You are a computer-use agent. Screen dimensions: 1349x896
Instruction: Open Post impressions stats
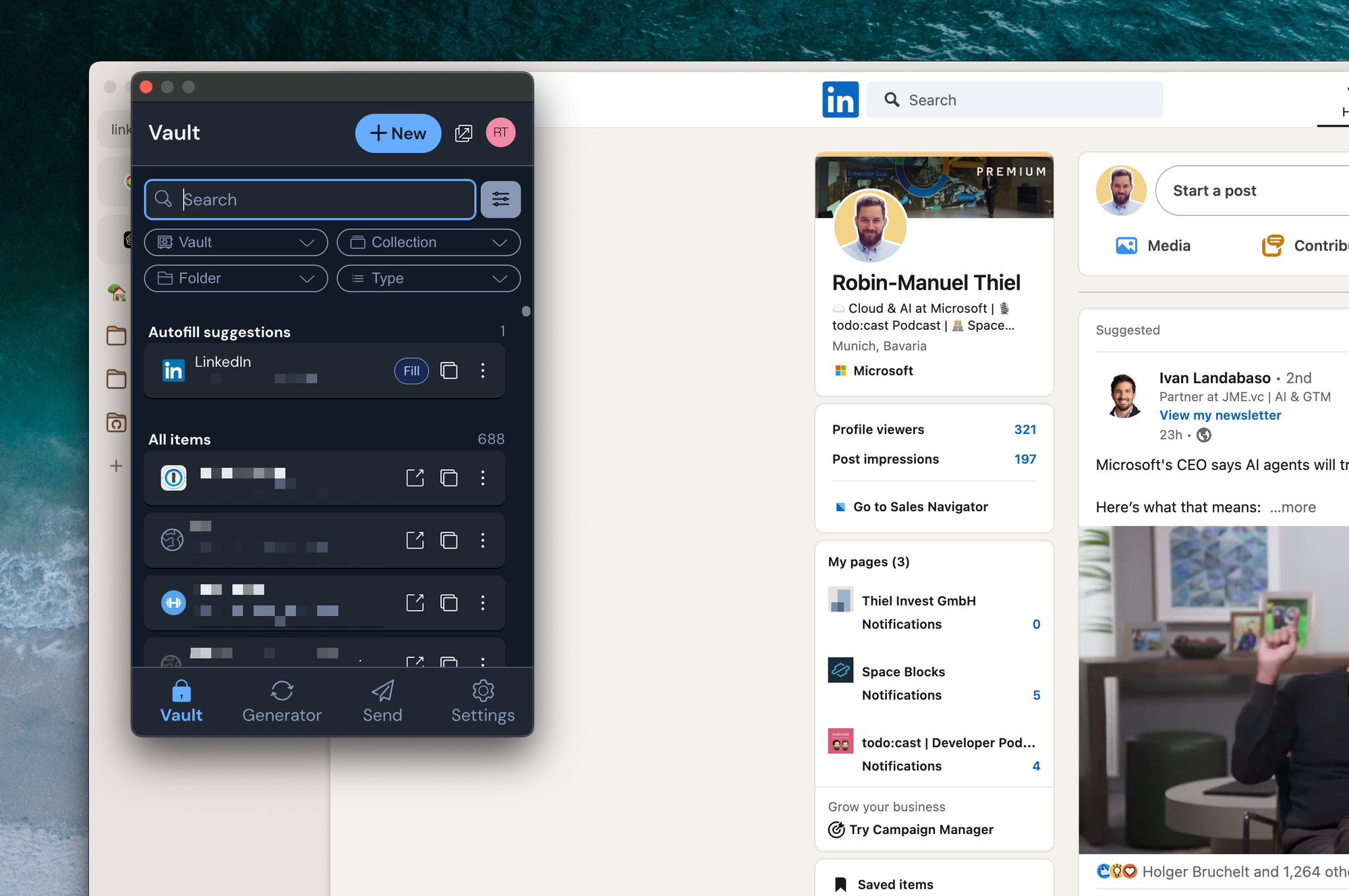(x=934, y=459)
